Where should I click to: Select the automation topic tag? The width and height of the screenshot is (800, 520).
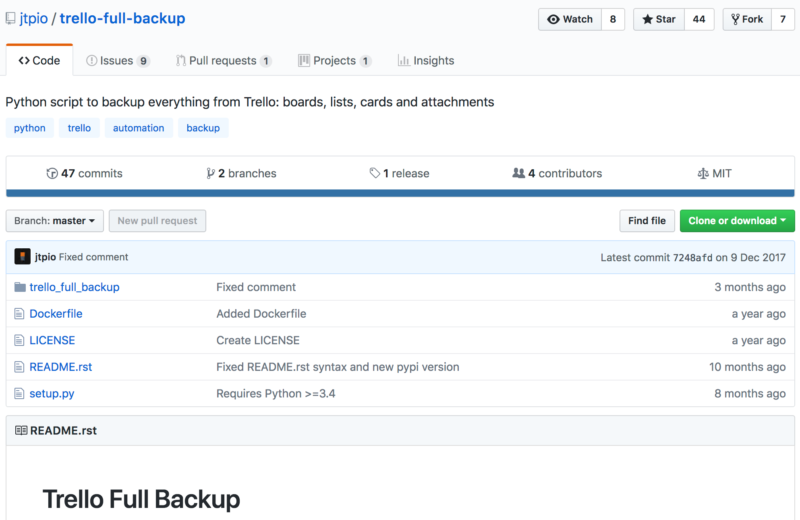click(139, 128)
